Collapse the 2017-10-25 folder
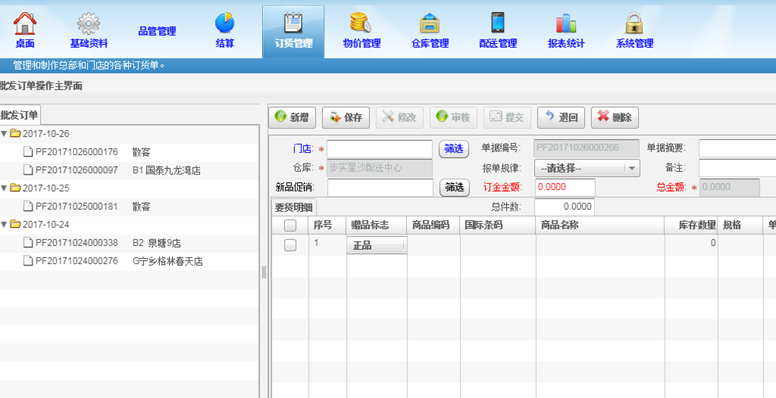Image resolution: width=776 pixels, height=398 pixels. pyautogui.click(x=4, y=188)
